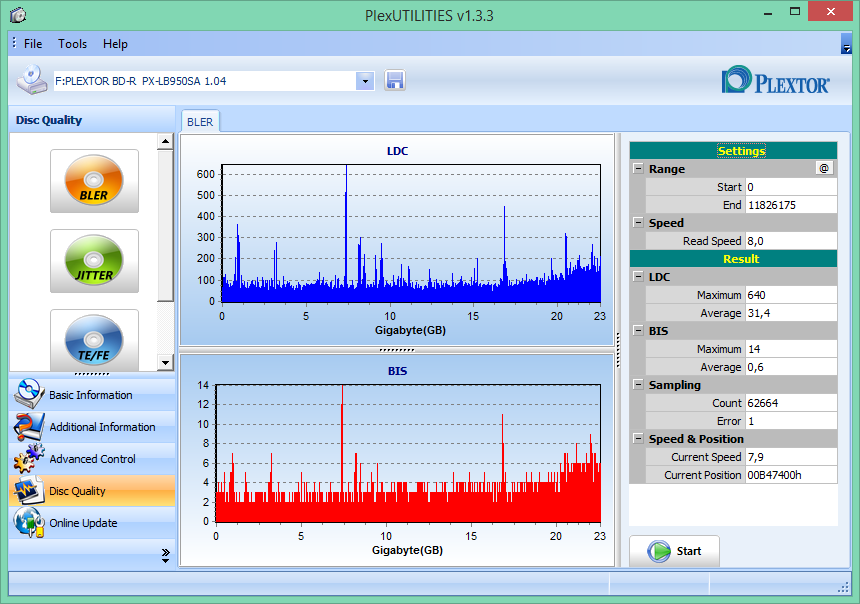This screenshot has height=604, width=860.
Task: Open Online Update section
Action: (x=92, y=523)
